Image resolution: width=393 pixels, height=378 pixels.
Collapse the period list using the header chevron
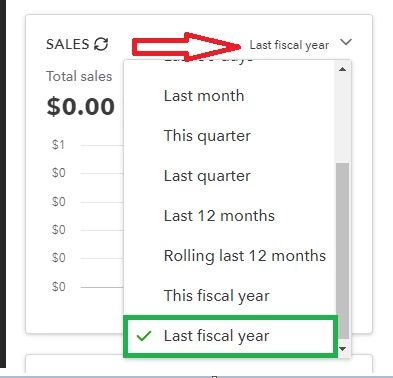click(346, 42)
